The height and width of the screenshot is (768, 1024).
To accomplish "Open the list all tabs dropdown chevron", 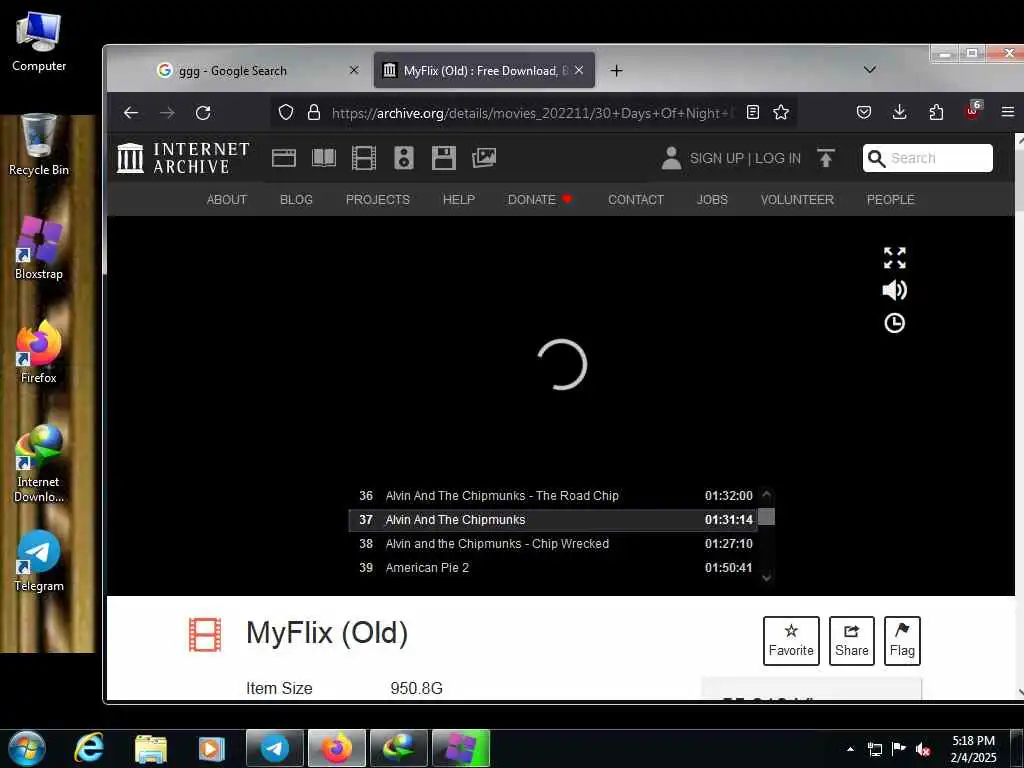I will pos(870,70).
